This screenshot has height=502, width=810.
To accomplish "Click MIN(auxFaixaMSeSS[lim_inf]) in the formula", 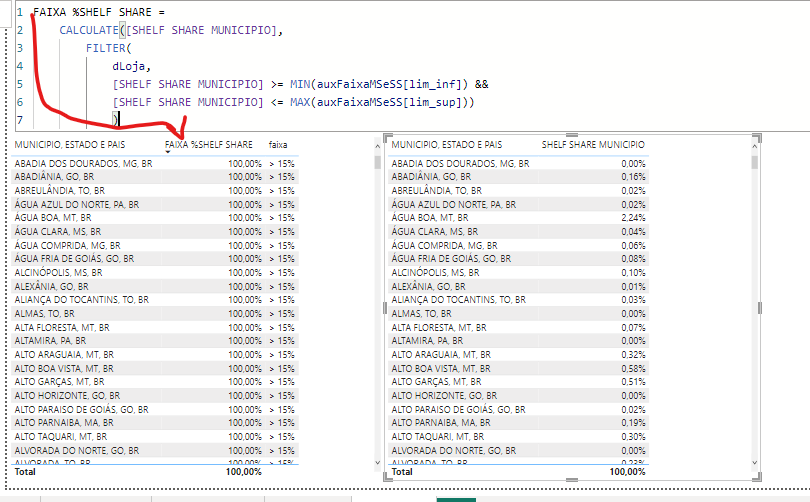I will pos(379,84).
